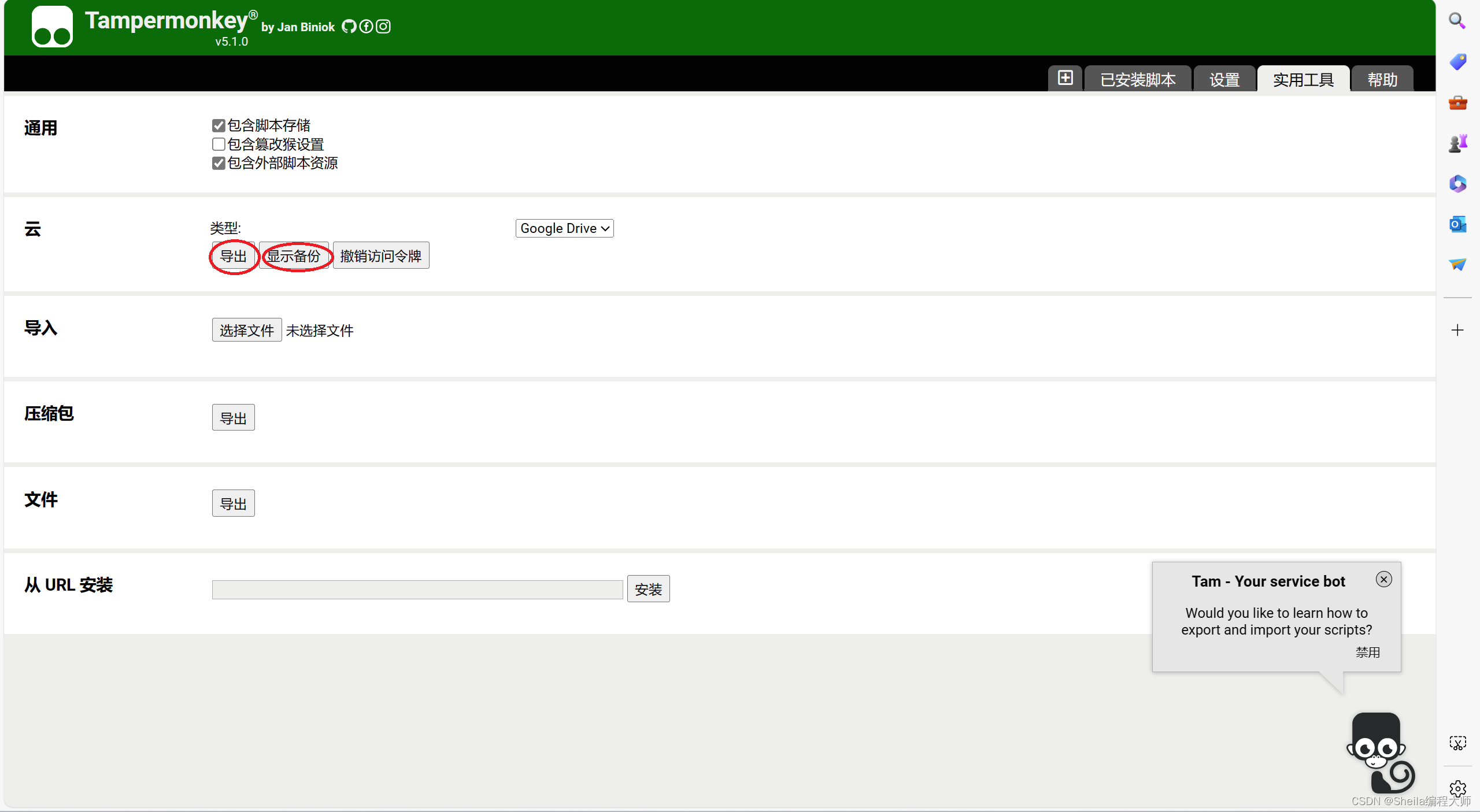1480x812 pixels.
Task: Open the sidebar search magnifier icon
Action: [1457, 21]
